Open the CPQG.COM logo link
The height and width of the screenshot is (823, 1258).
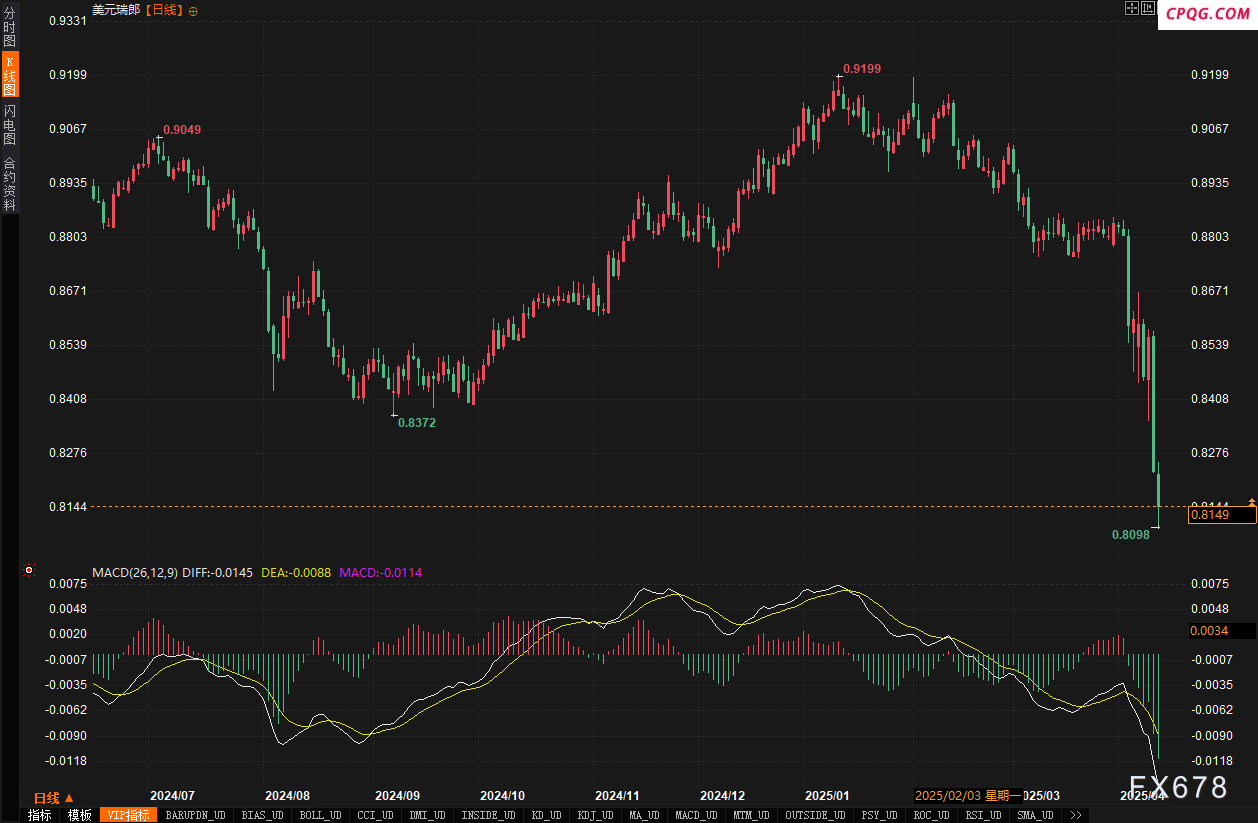tap(1208, 13)
